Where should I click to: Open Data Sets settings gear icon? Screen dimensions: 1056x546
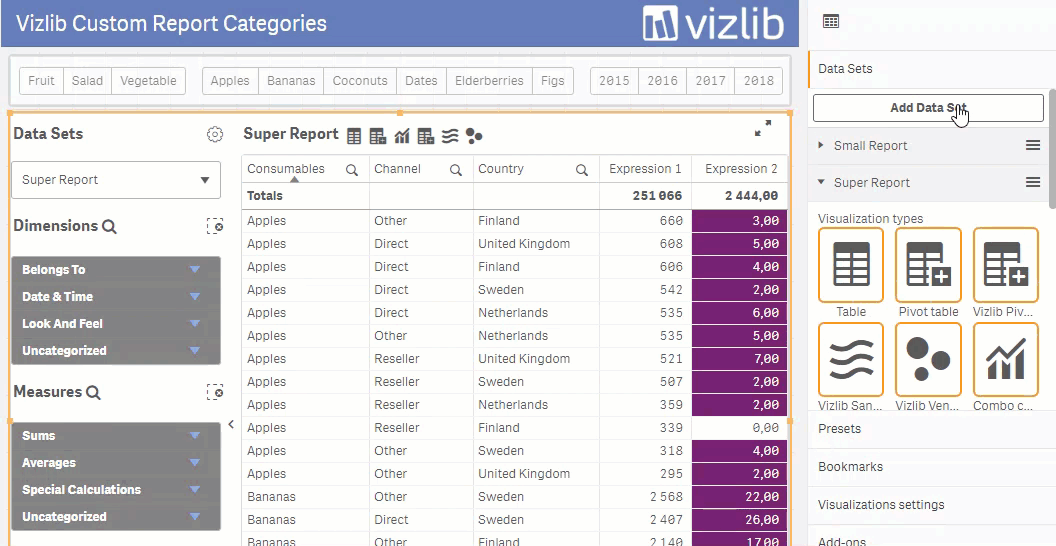215,135
